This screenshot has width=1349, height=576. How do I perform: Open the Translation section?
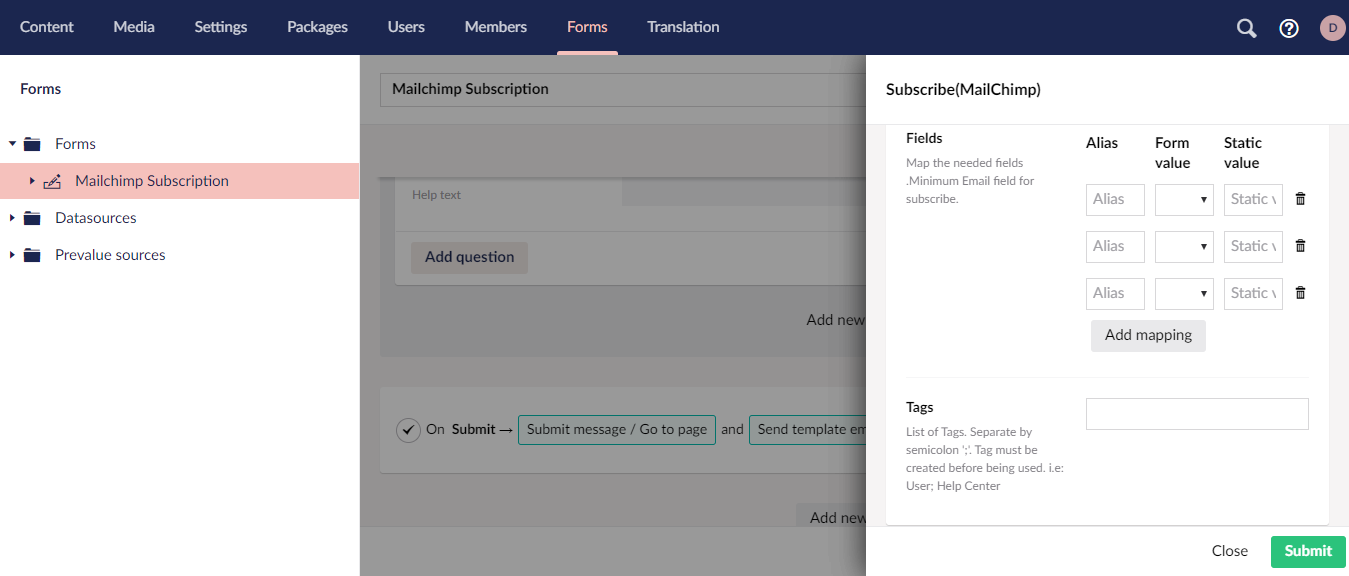coord(683,27)
